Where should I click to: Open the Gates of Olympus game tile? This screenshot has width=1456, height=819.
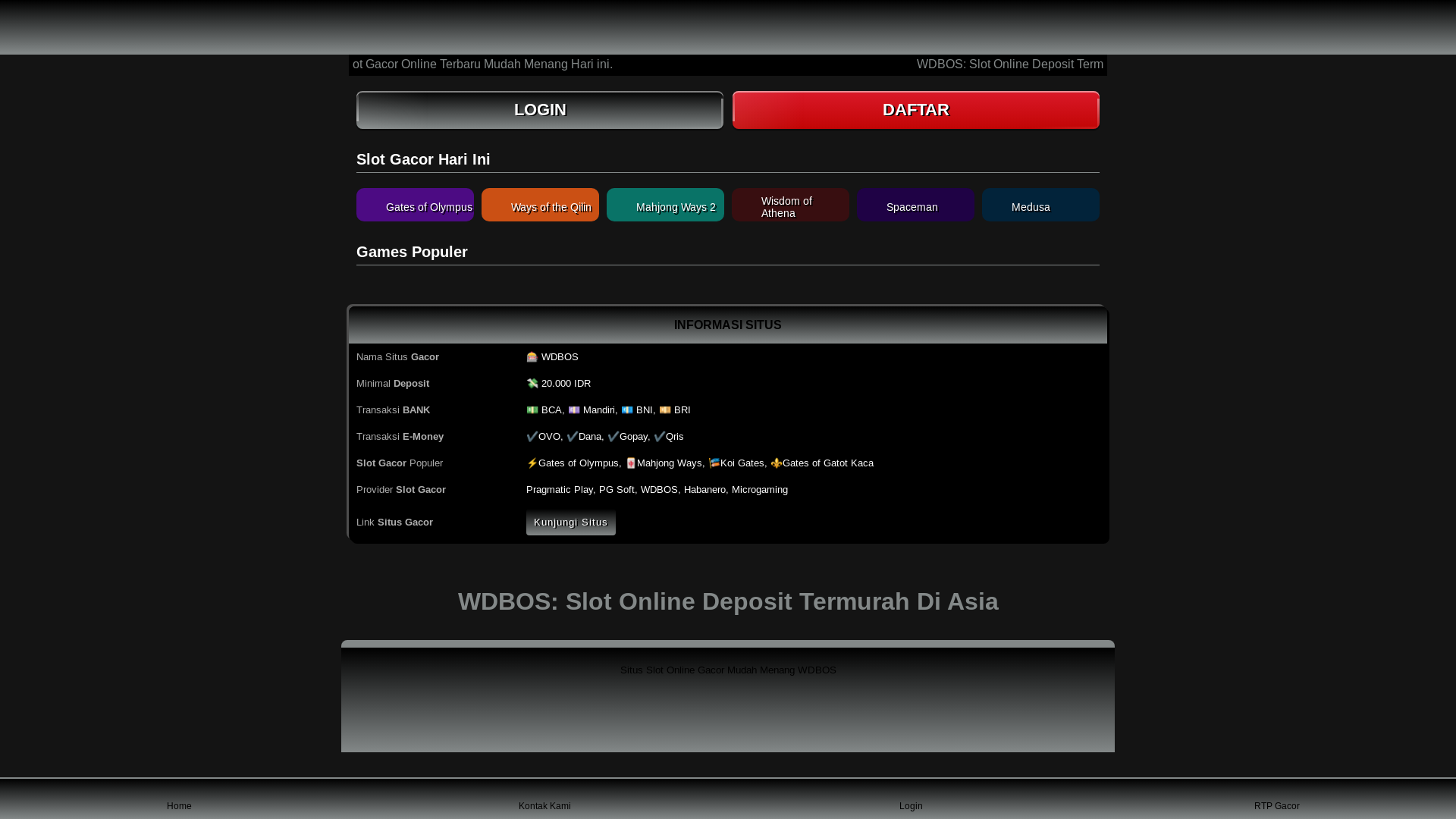tap(415, 205)
